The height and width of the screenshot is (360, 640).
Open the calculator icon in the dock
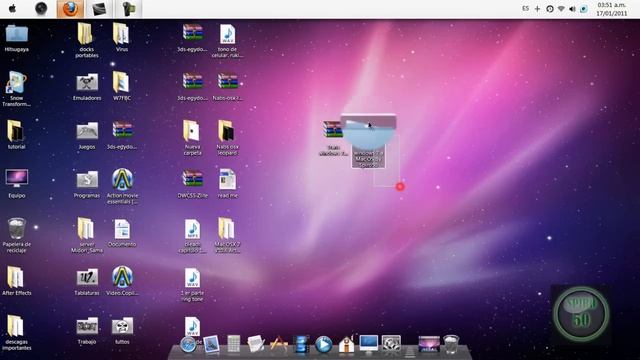[x=233, y=344]
